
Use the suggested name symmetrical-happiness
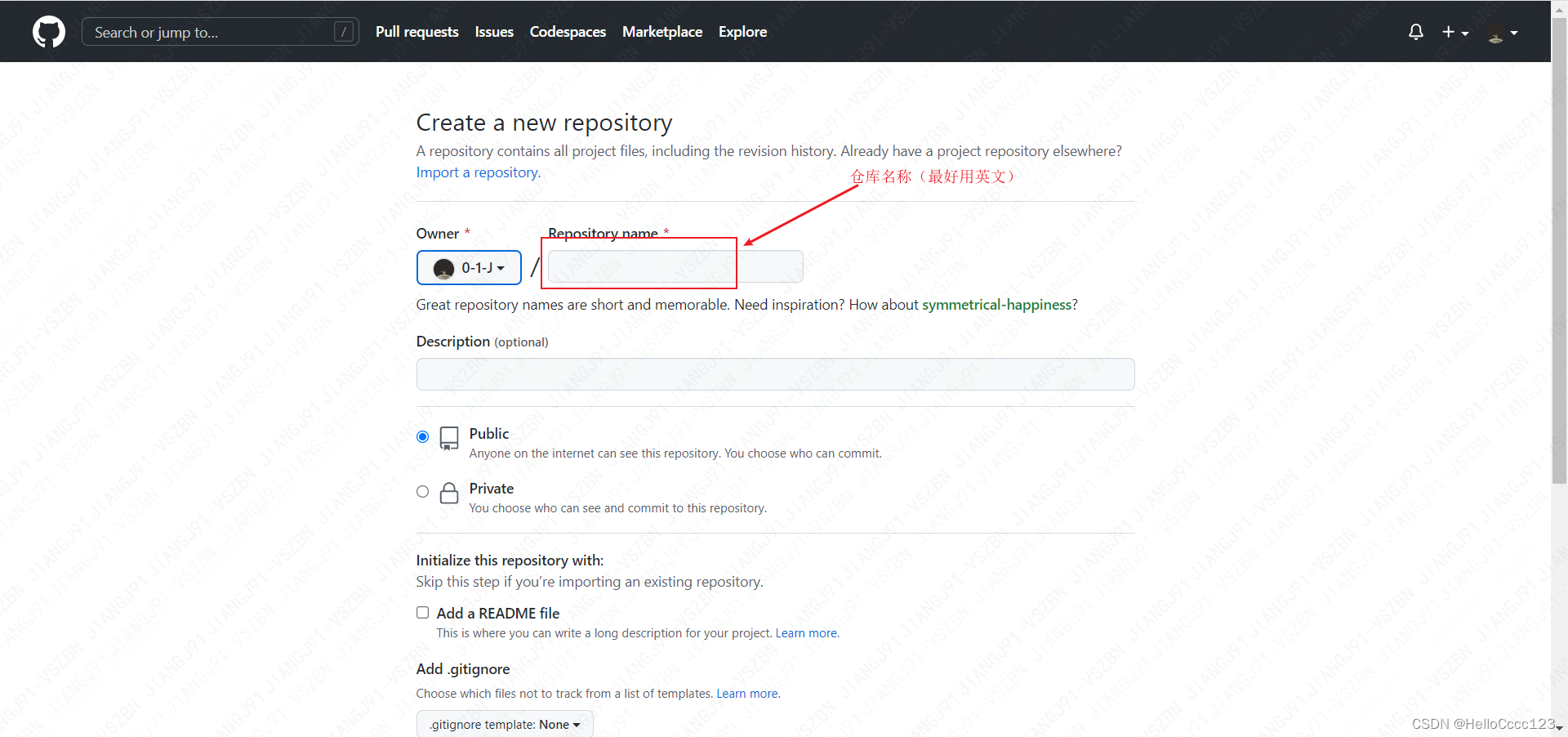[x=997, y=305]
